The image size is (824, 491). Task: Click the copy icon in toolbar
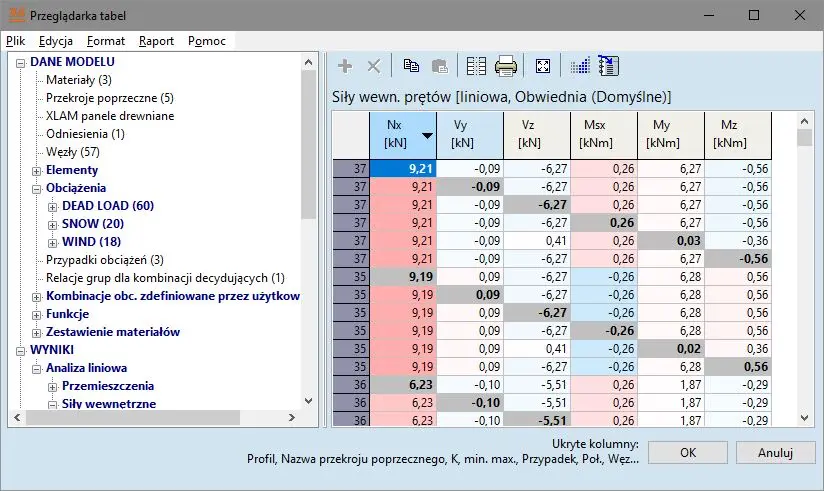pyautogui.click(x=411, y=66)
